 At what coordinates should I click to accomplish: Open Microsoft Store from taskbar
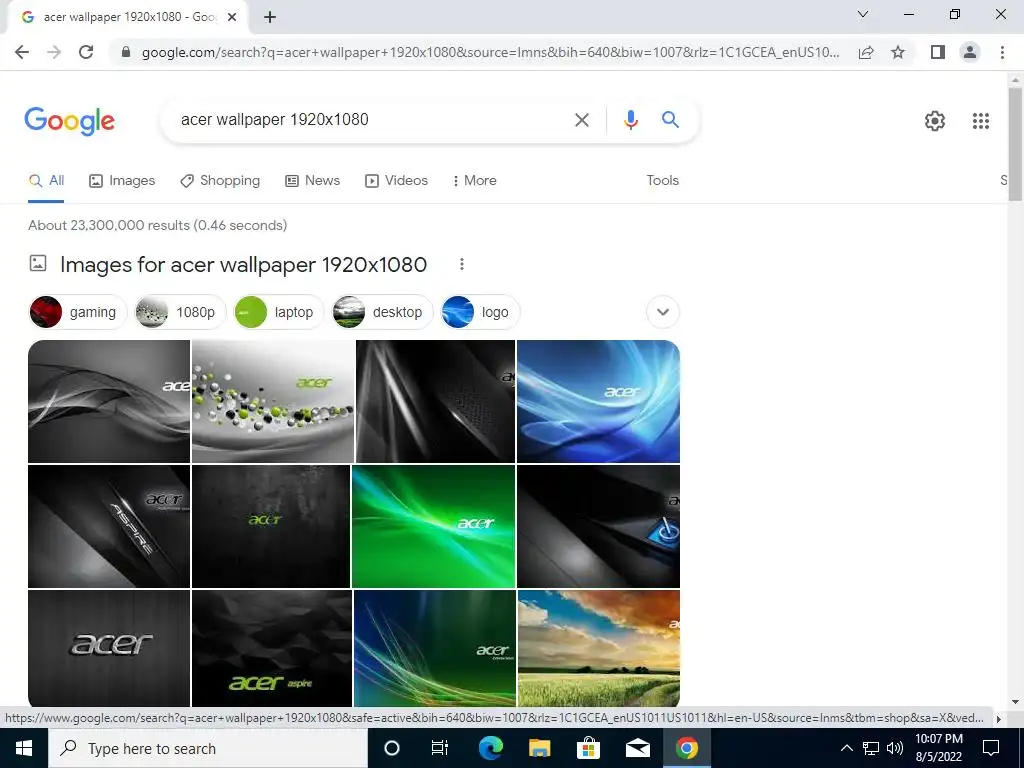pos(588,748)
